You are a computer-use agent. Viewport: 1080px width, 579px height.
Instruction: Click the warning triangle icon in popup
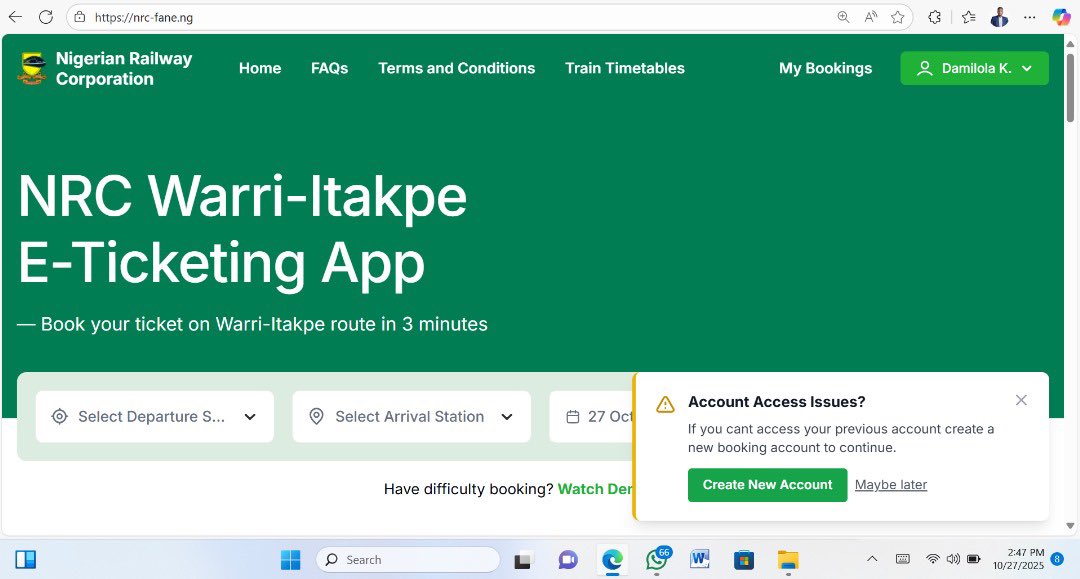[665, 404]
